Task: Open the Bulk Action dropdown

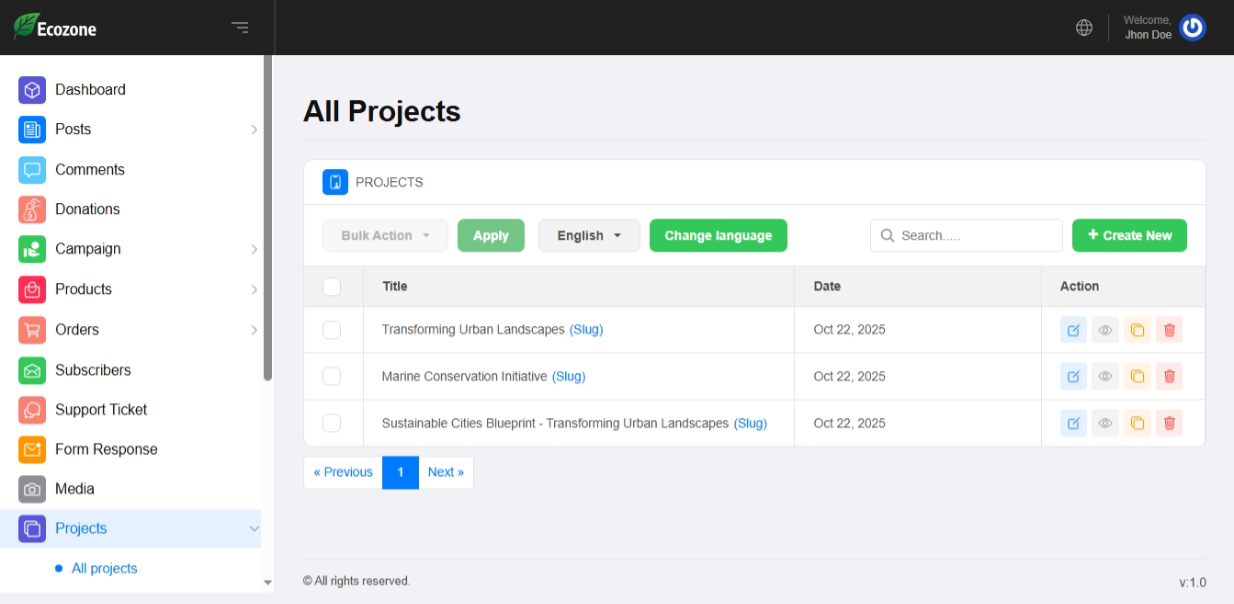Action: 385,236
